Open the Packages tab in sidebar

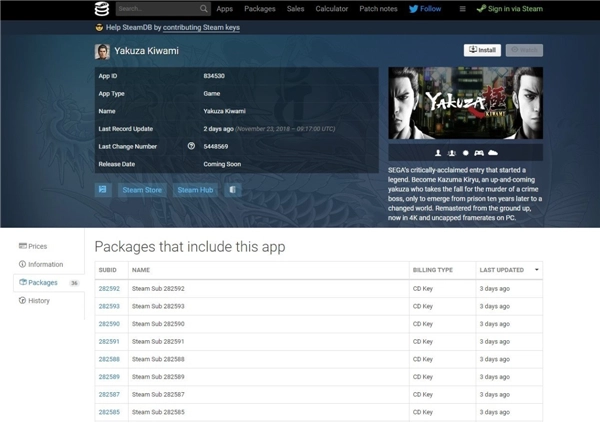[43, 283]
